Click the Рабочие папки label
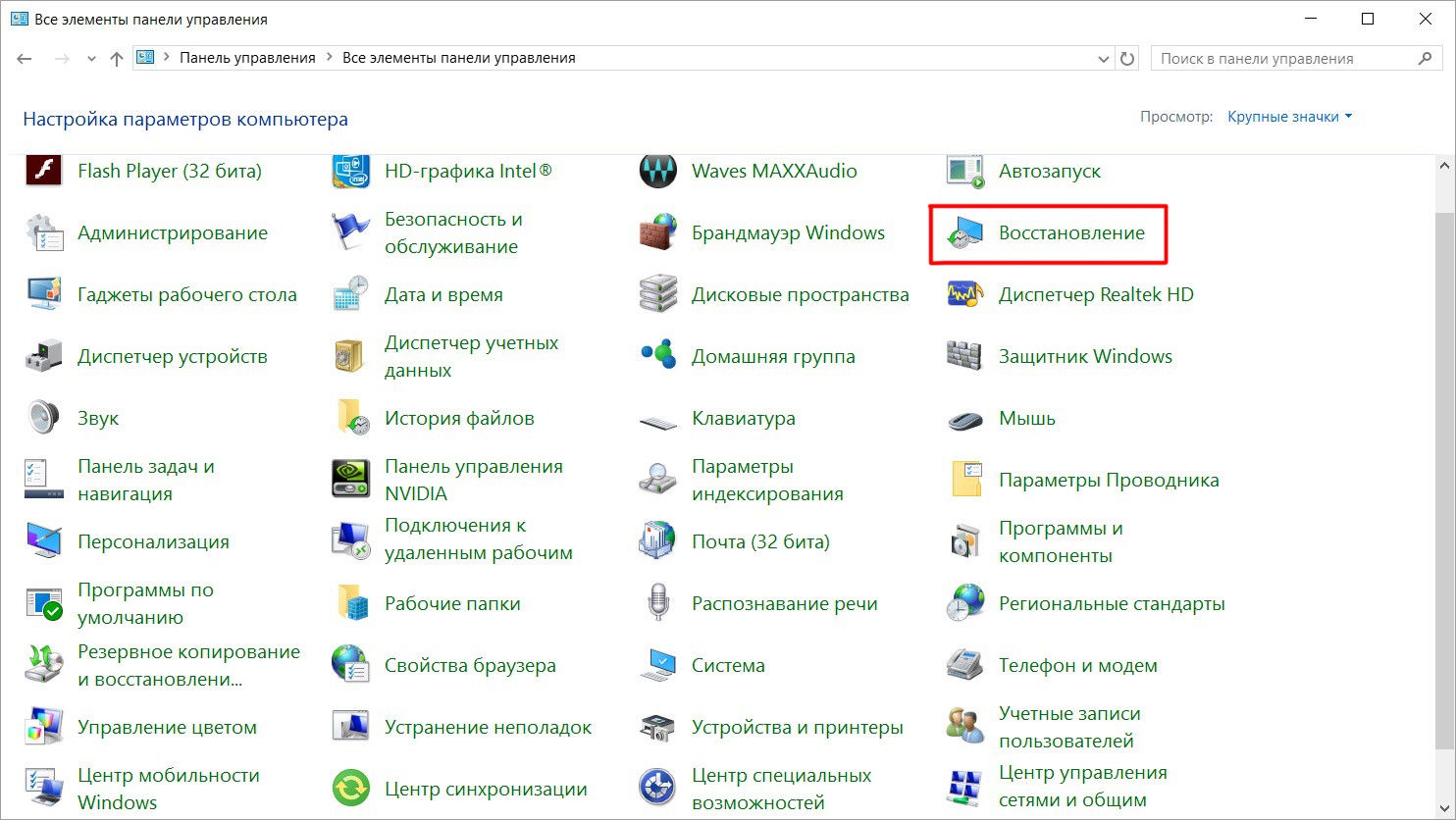The image size is (1456, 820). (x=452, y=604)
